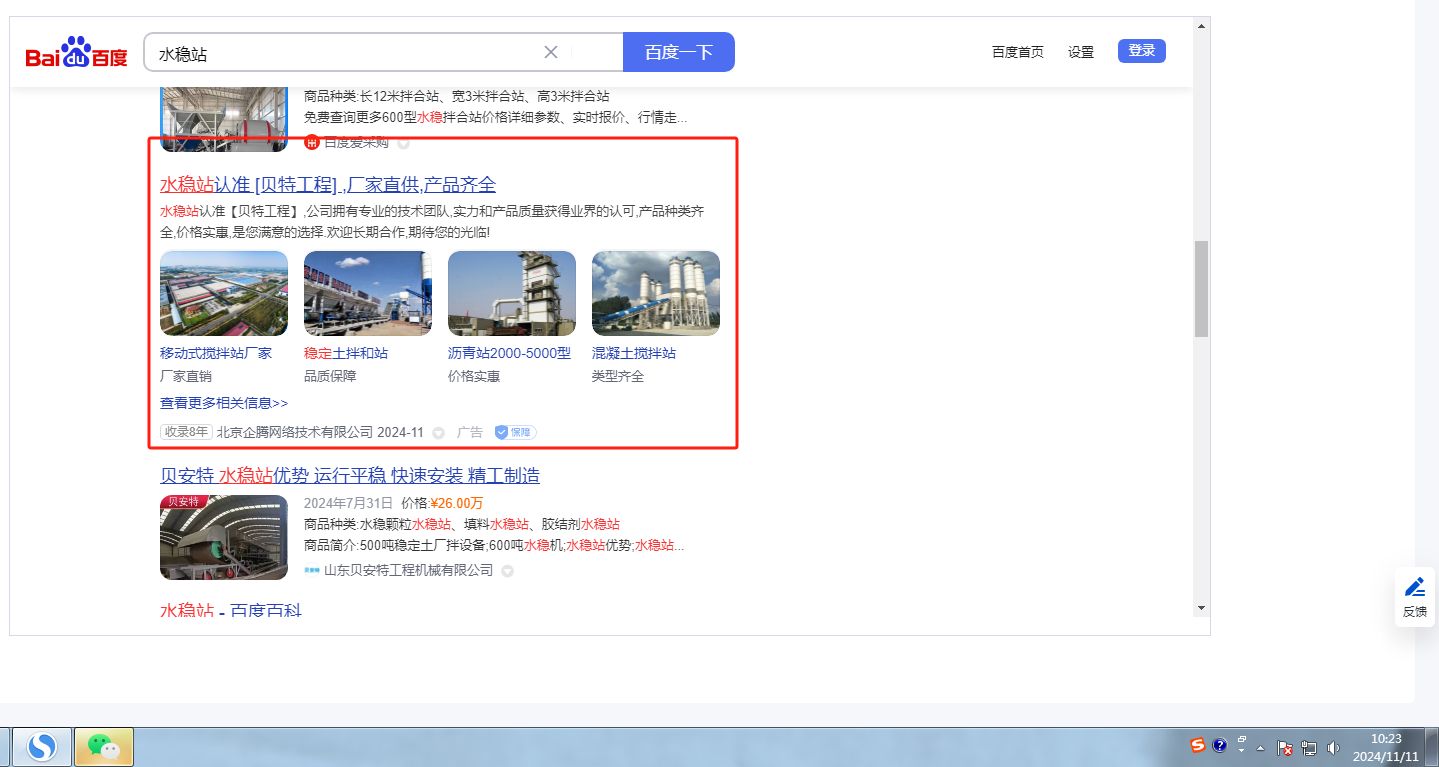Open the 查看更多相关信息>> link
This screenshot has height=767, width=1439.
pyautogui.click(x=224, y=403)
